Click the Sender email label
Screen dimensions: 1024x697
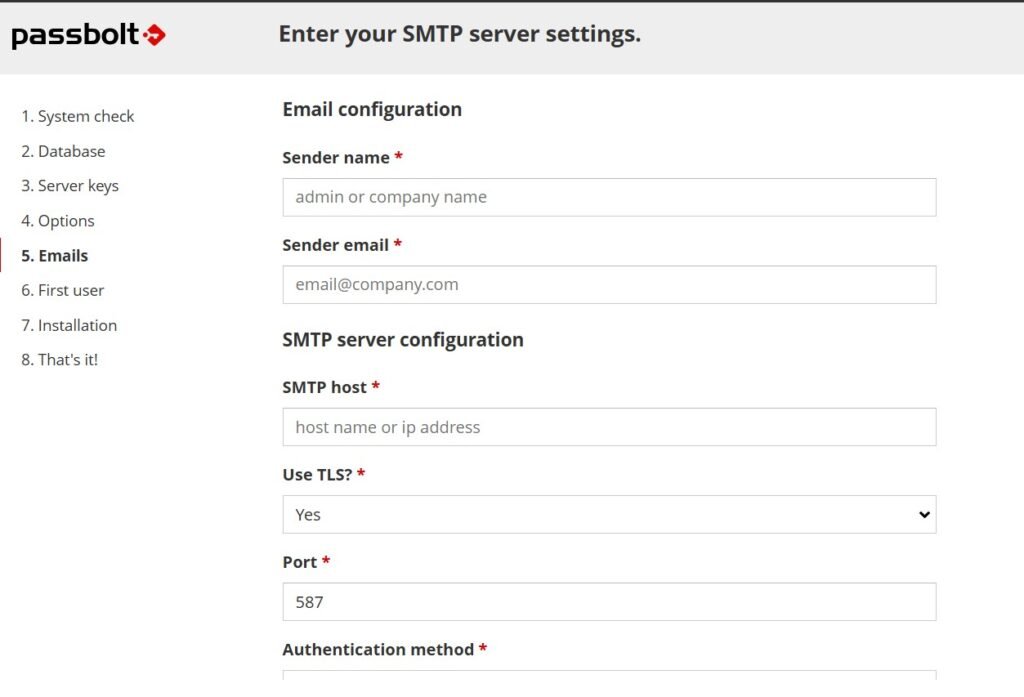(x=336, y=245)
